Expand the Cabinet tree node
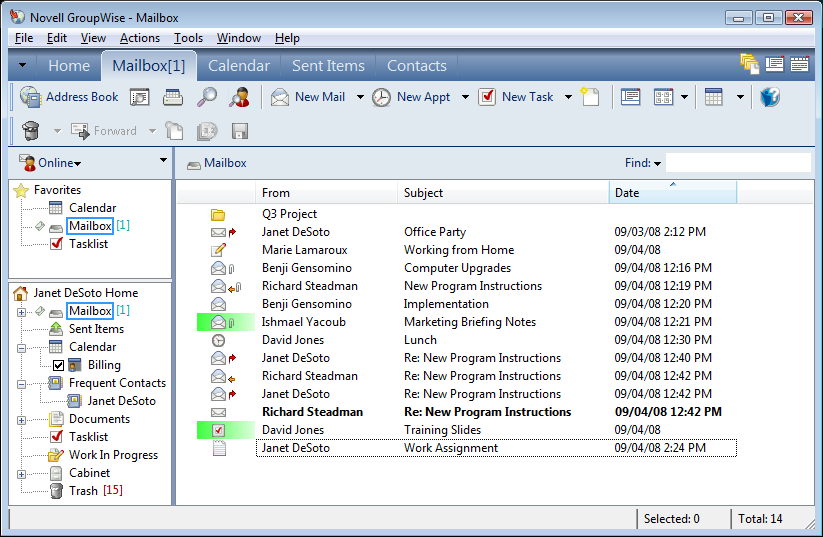 coord(22,474)
